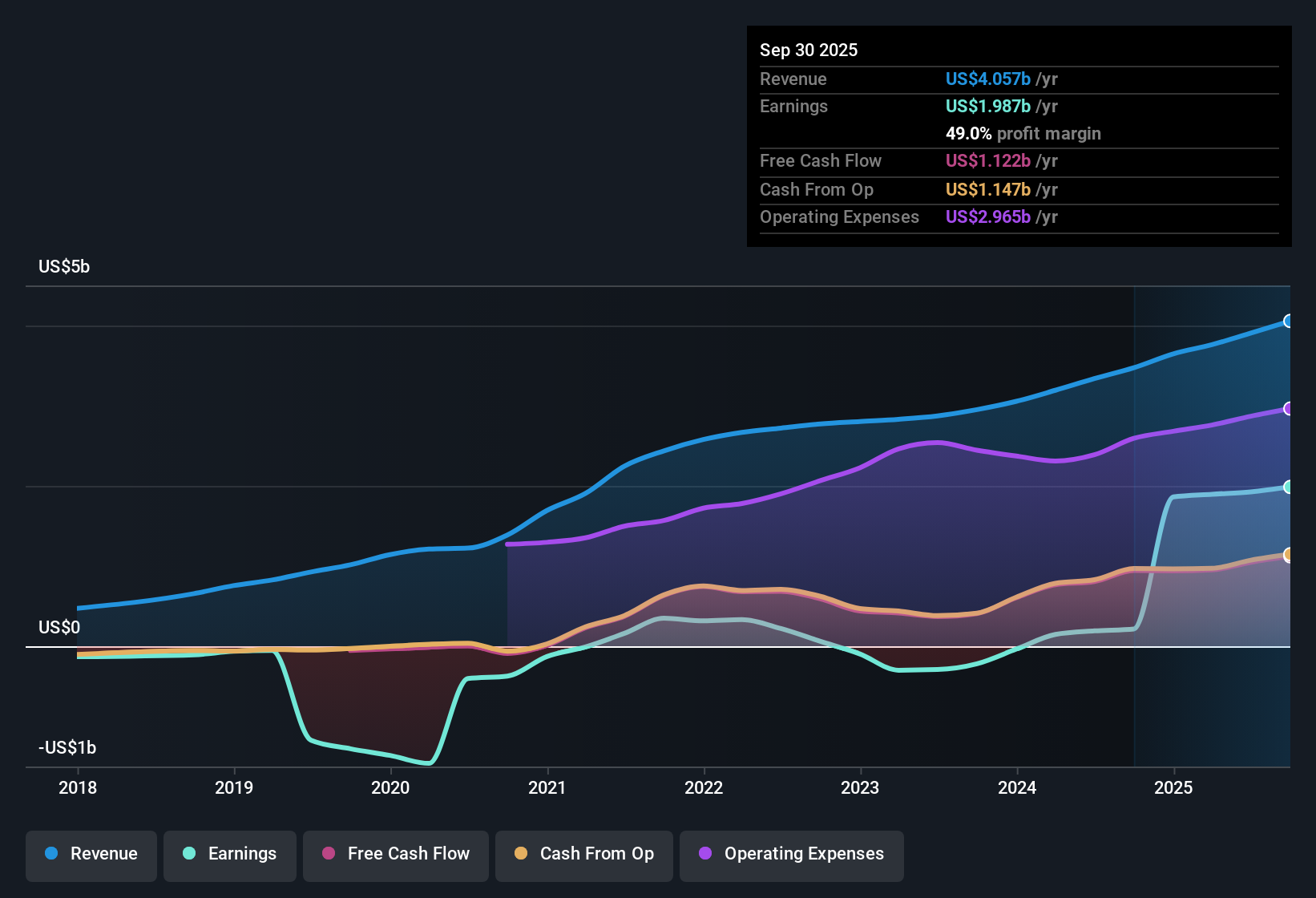
Task: Click the Sep 30 2025 tooltip header
Action: coord(809,50)
